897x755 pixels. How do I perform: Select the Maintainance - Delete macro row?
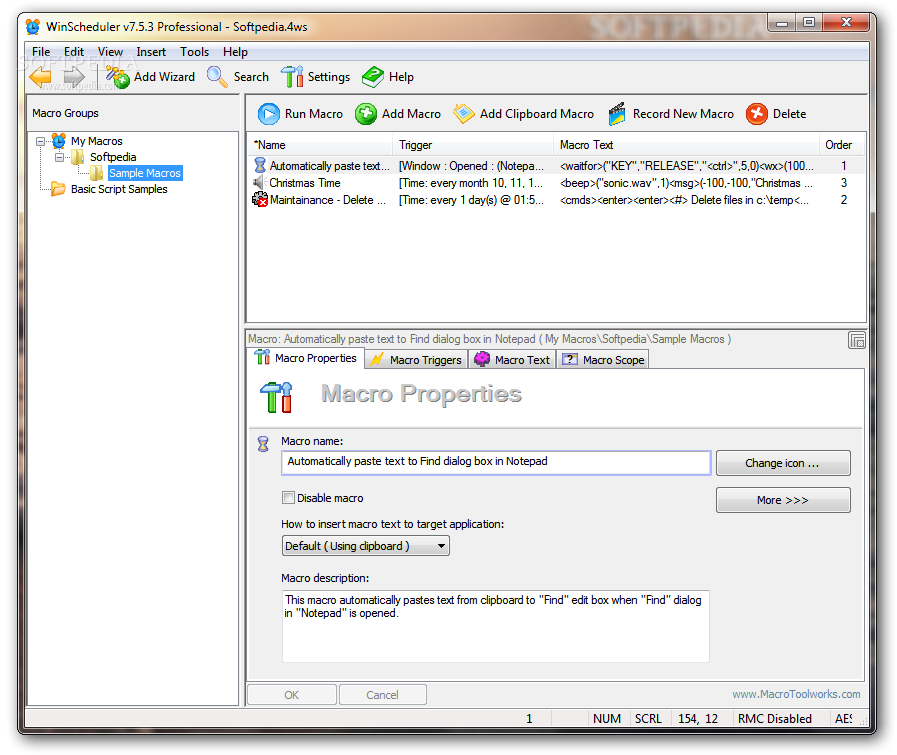[x=556, y=200]
